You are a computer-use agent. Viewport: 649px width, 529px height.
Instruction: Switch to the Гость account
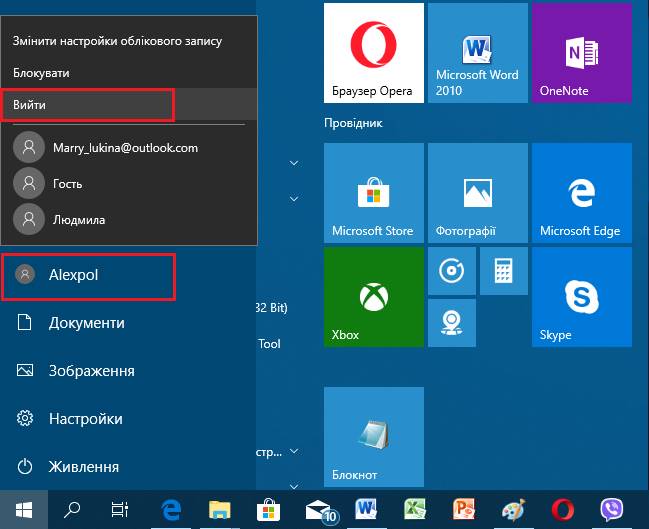129,183
